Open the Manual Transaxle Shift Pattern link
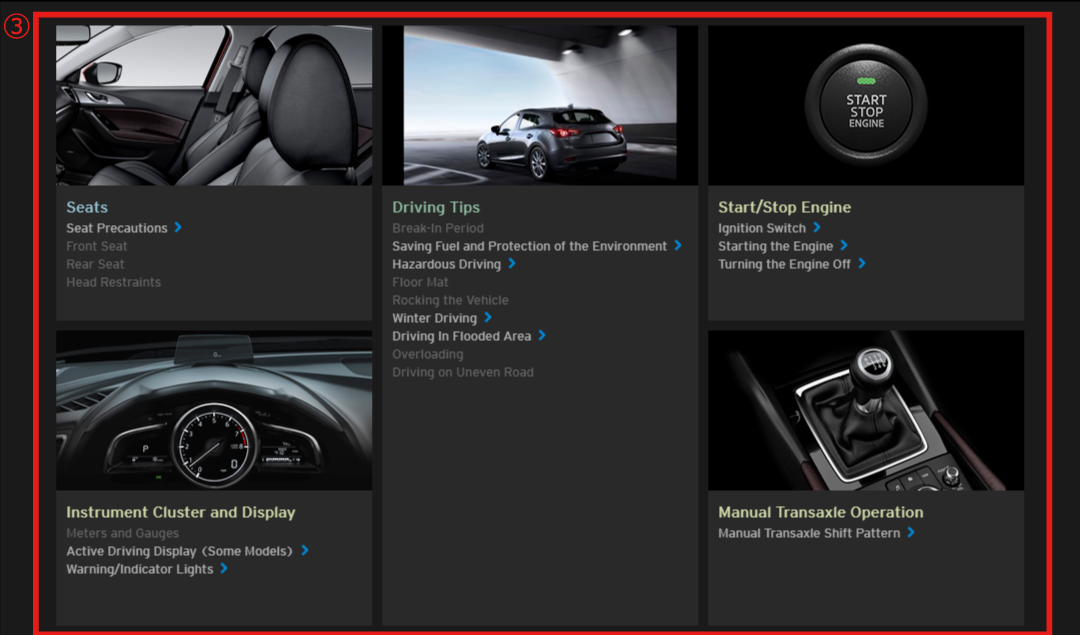1080x635 pixels. click(809, 533)
